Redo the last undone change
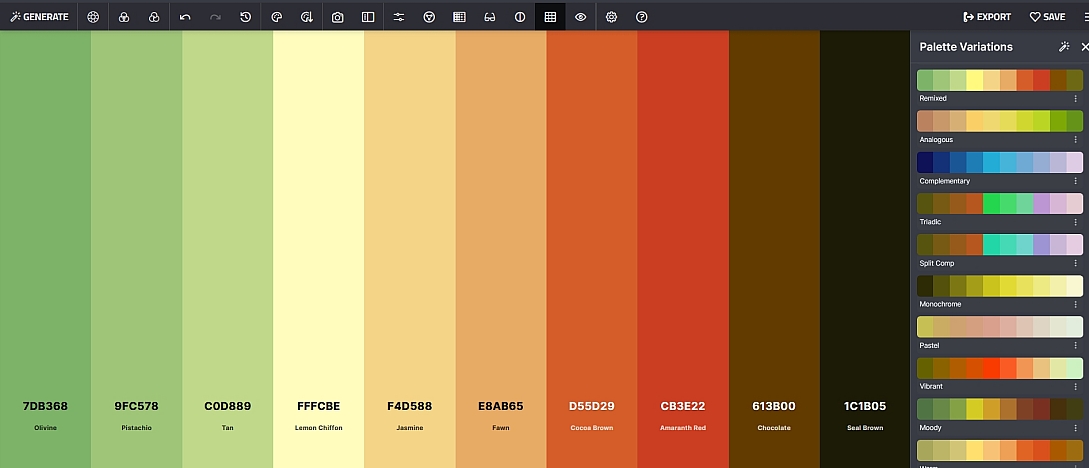The image size is (1089, 468). tap(215, 17)
